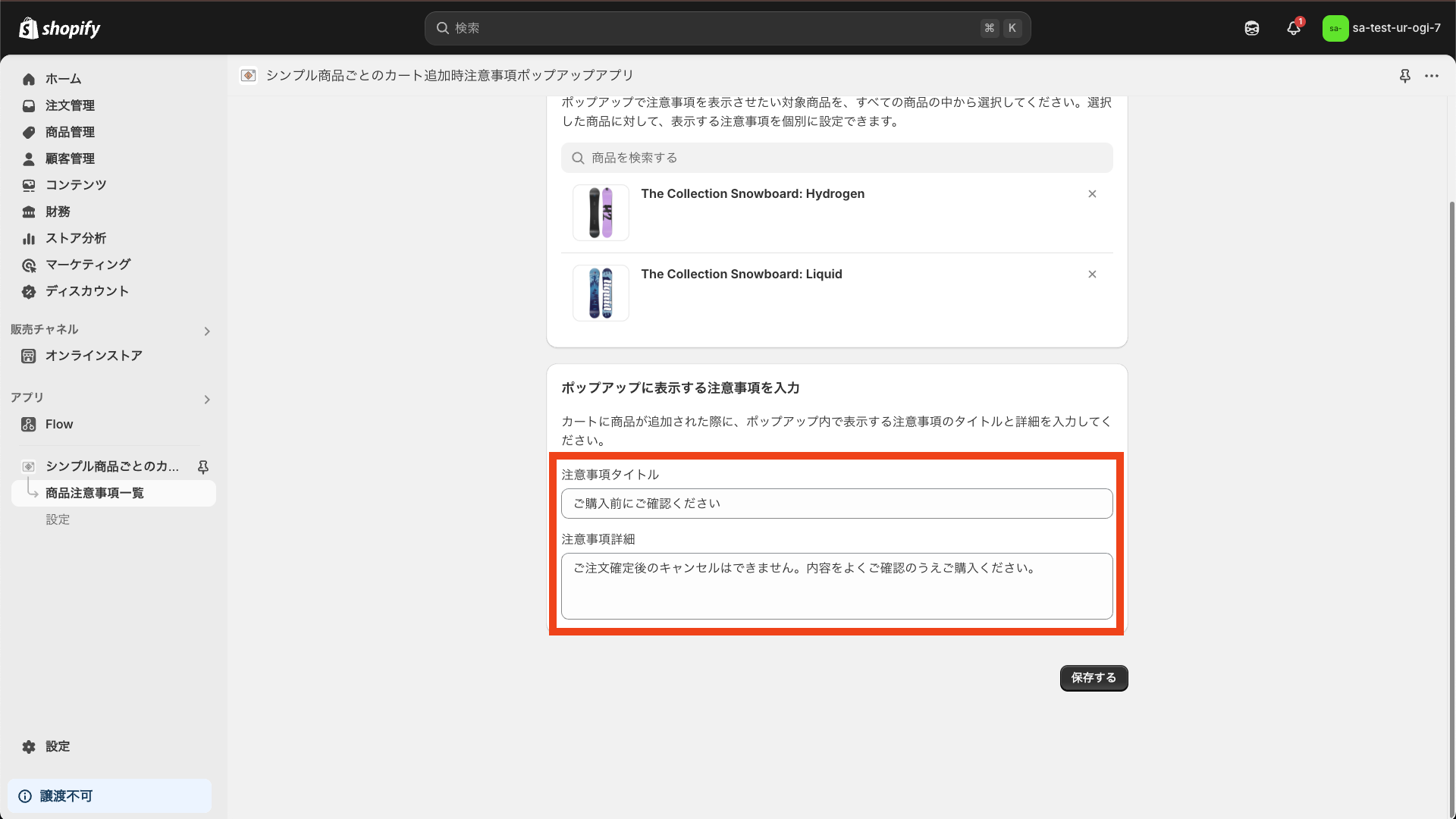The height and width of the screenshot is (819, 1456).
Task: Open the Flow app
Action: pyautogui.click(x=59, y=424)
